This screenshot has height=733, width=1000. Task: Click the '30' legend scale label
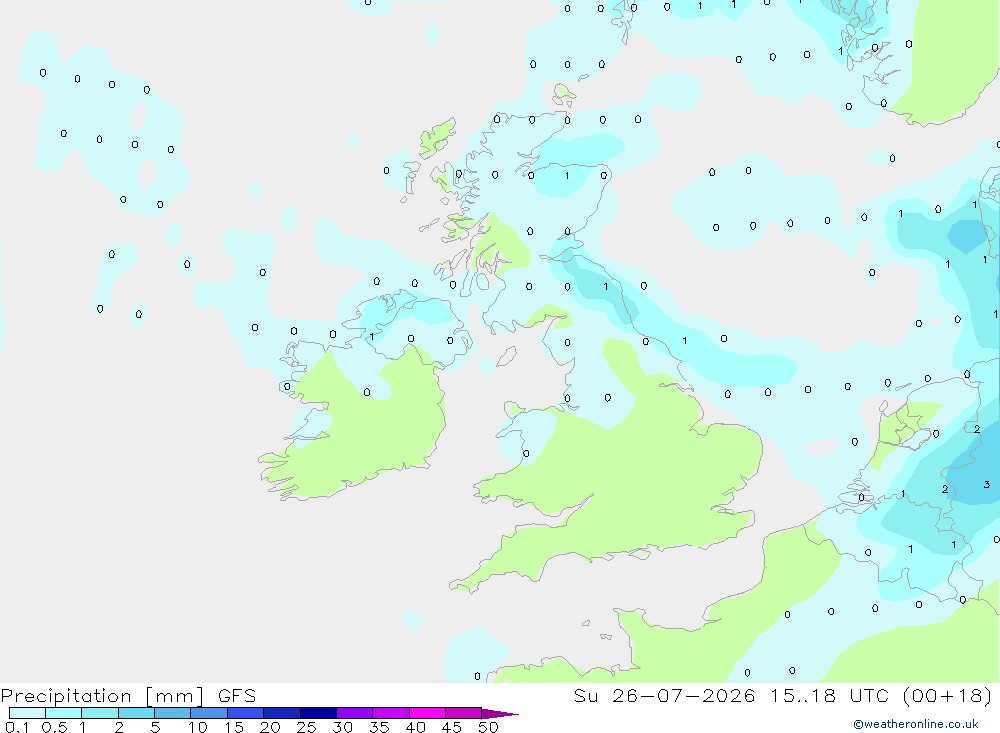tap(343, 727)
